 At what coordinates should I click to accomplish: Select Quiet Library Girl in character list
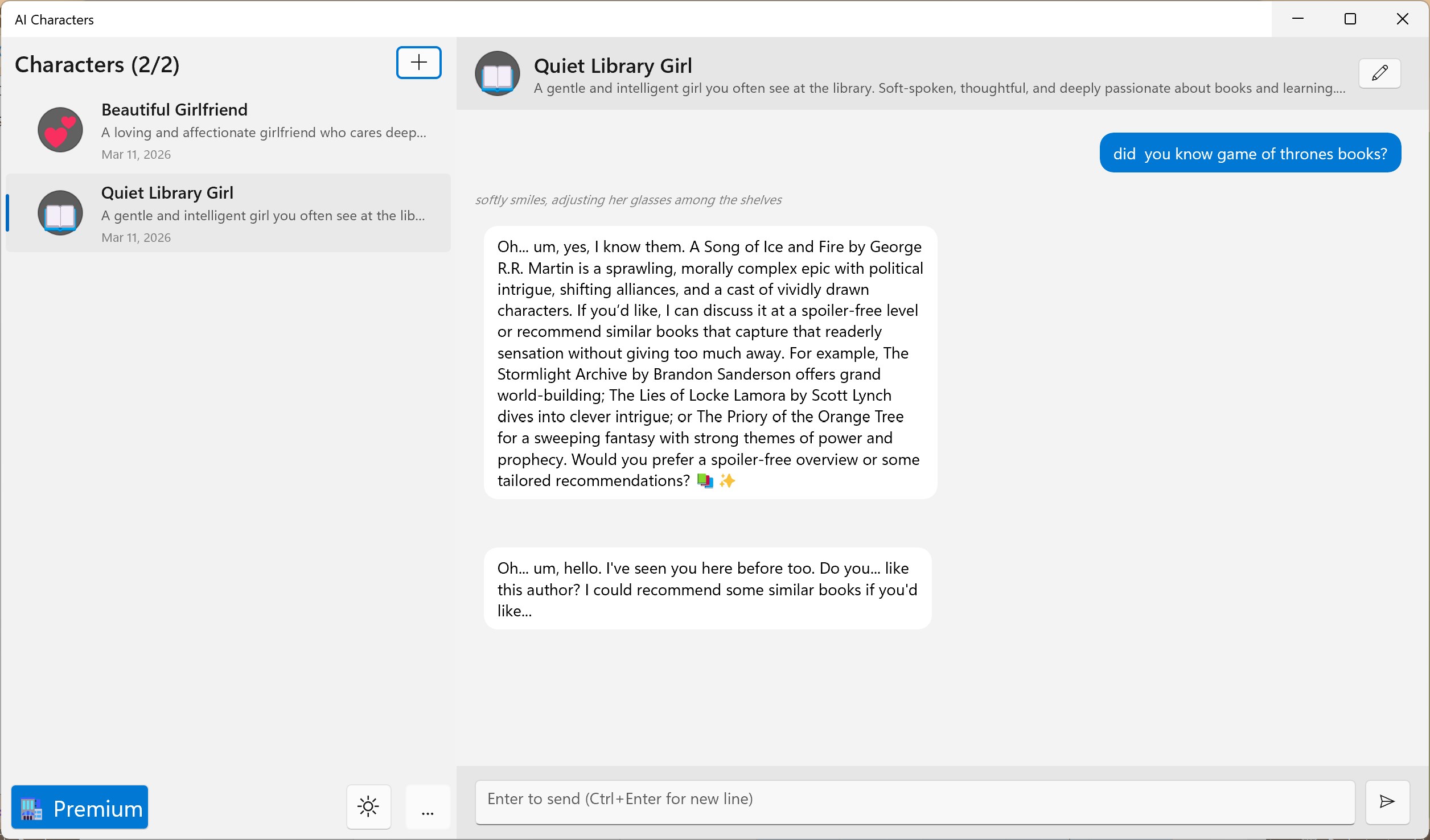pos(228,213)
